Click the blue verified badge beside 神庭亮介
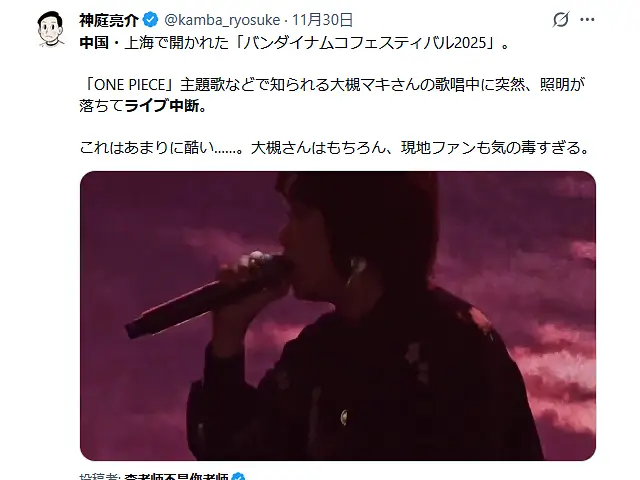Viewport: 640px width, 480px height. point(151,20)
